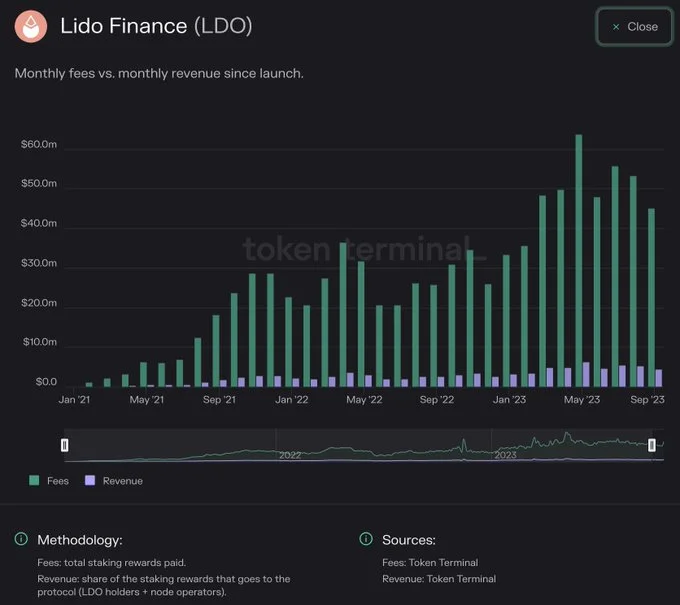The width and height of the screenshot is (680, 605).
Task: Click the Sep '23 axis label
Action: [x=647, y=399]
